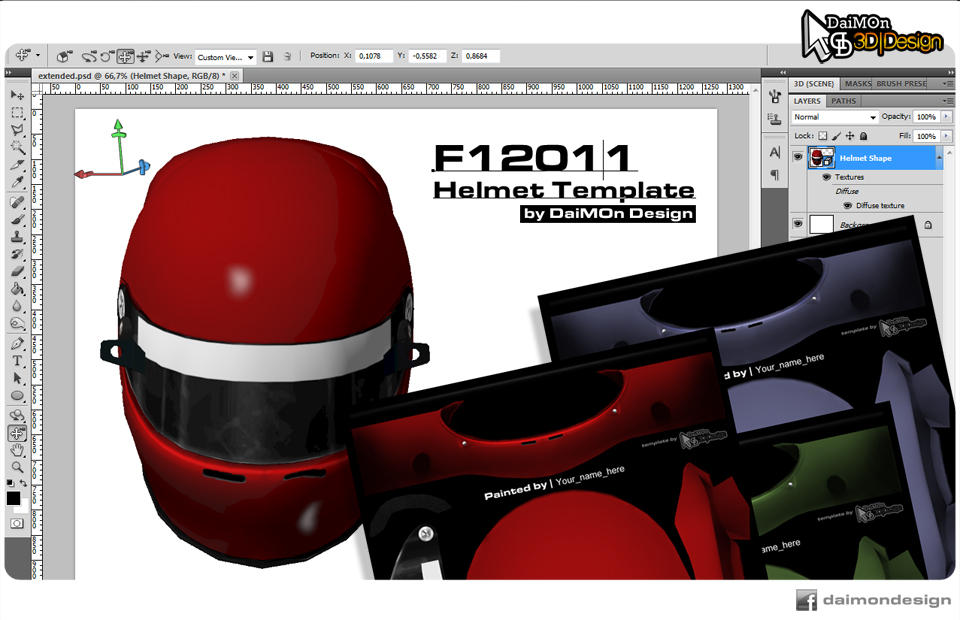Select the Slice/Crop knife tool

[x=17, y=165]
